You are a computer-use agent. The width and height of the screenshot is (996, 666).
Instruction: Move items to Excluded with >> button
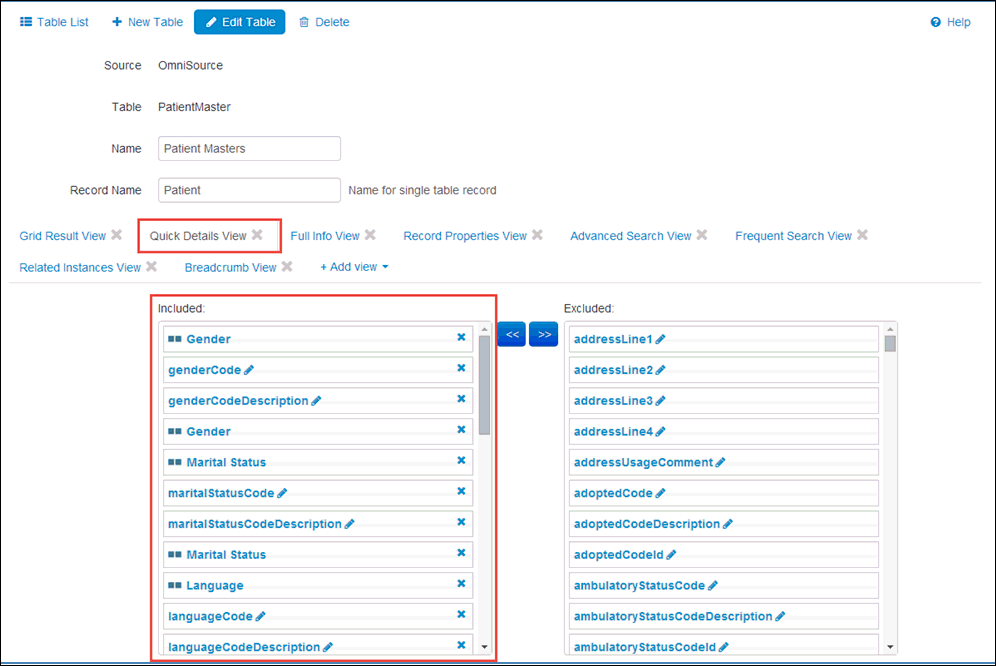(543, 334)
